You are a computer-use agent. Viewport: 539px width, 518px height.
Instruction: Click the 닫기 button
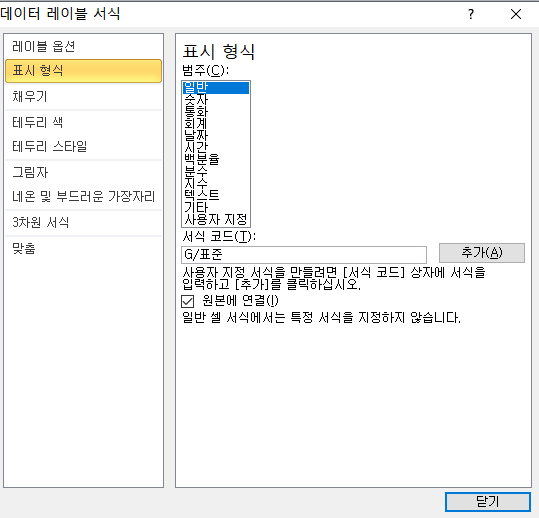(487, 502)
